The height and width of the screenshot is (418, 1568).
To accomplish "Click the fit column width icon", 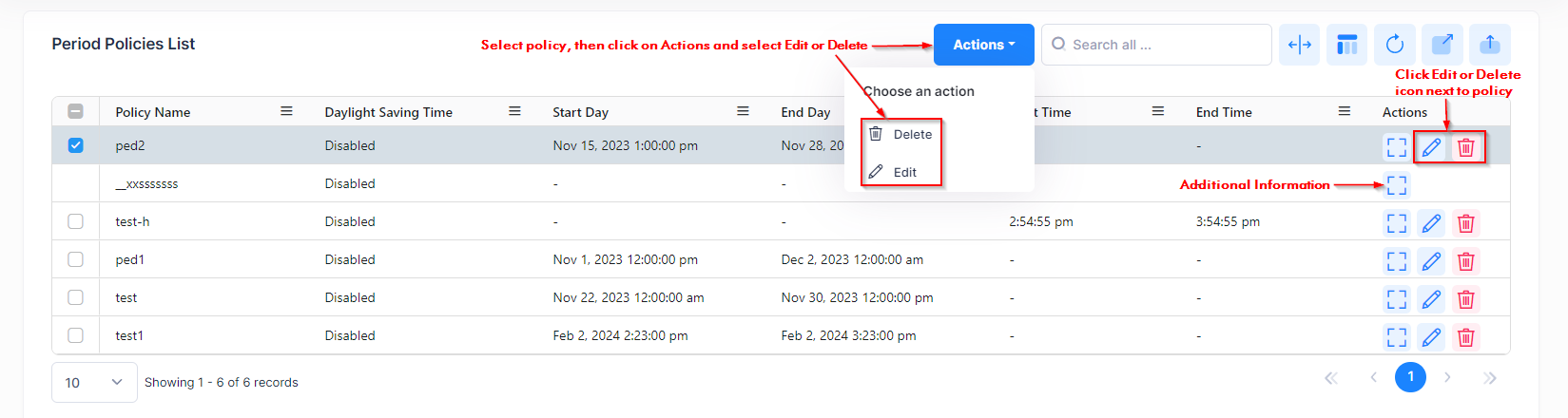I will tap(1299, 45).
